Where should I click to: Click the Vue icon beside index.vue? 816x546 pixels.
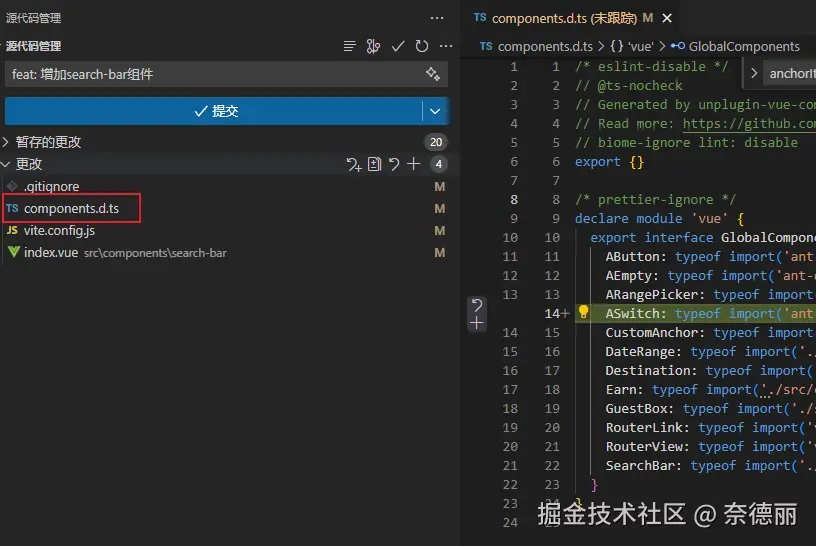point(14,252)
